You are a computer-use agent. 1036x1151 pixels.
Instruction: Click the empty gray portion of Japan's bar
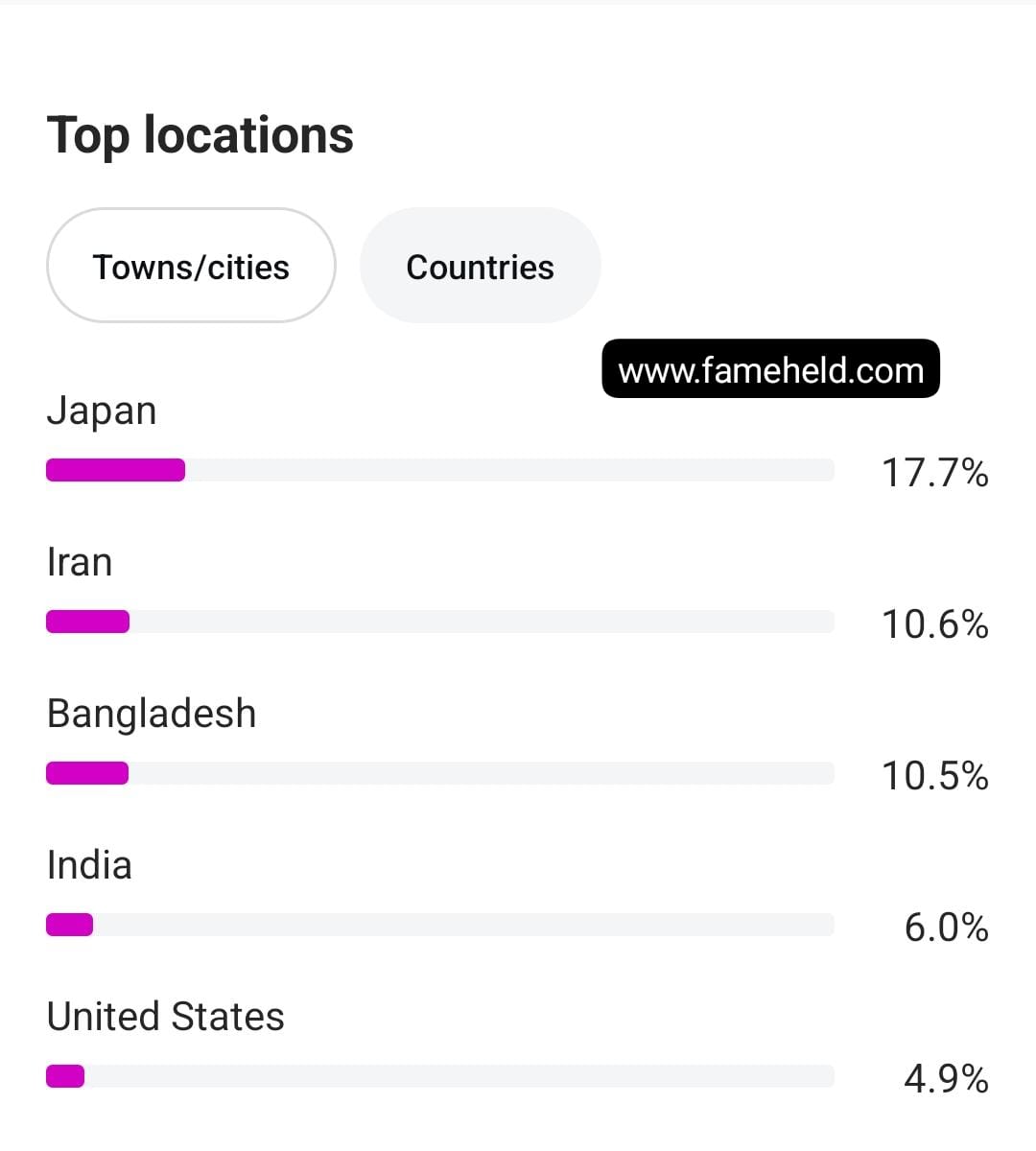tap(508, 470)
